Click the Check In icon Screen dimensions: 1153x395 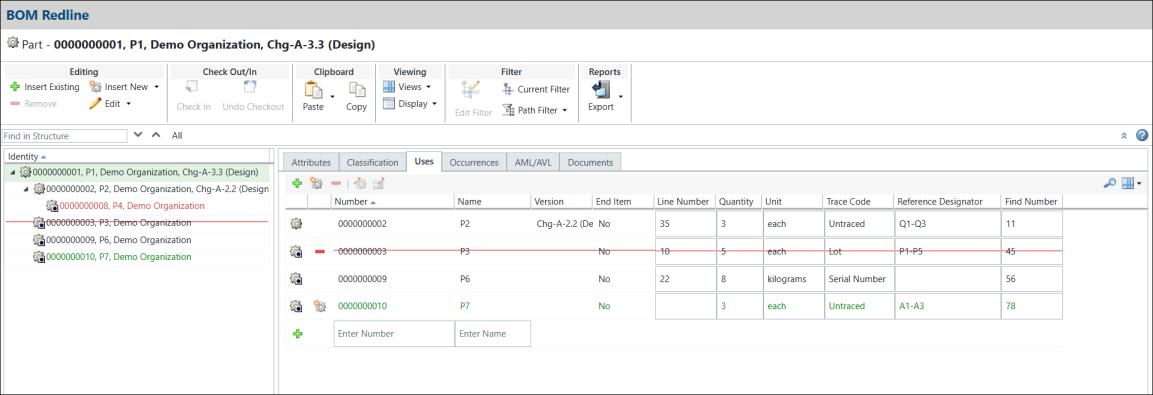(x=193, y=87)
